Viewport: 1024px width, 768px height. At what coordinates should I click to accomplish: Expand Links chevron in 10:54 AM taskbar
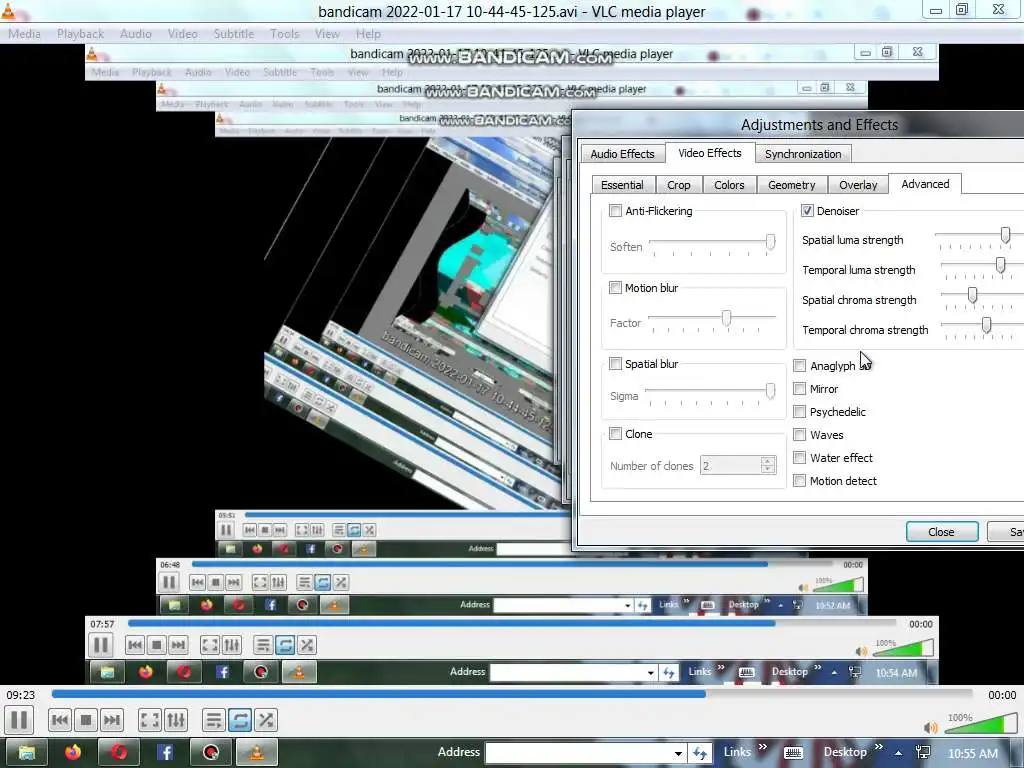point(721,667)
